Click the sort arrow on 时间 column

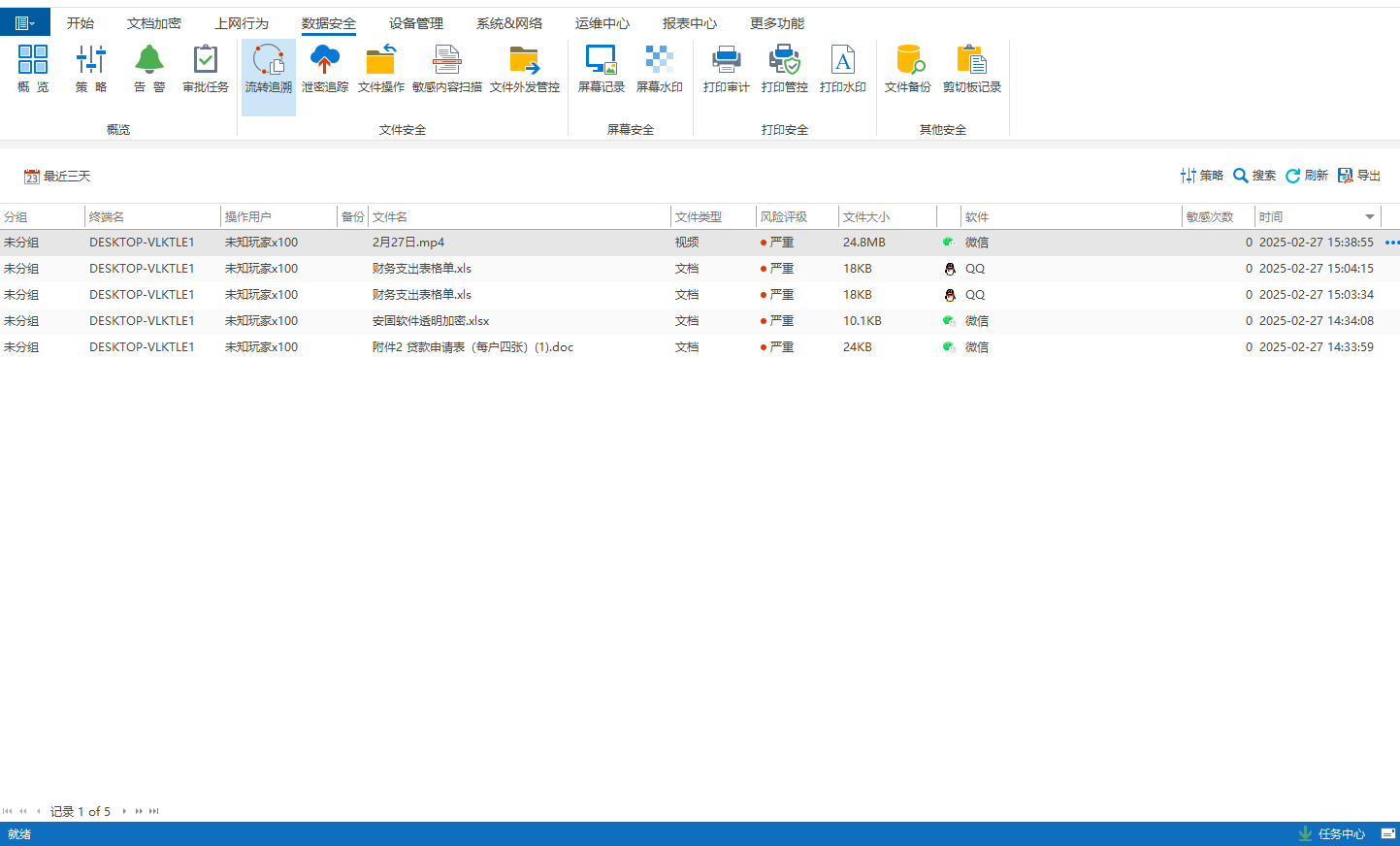(1370, 217)
